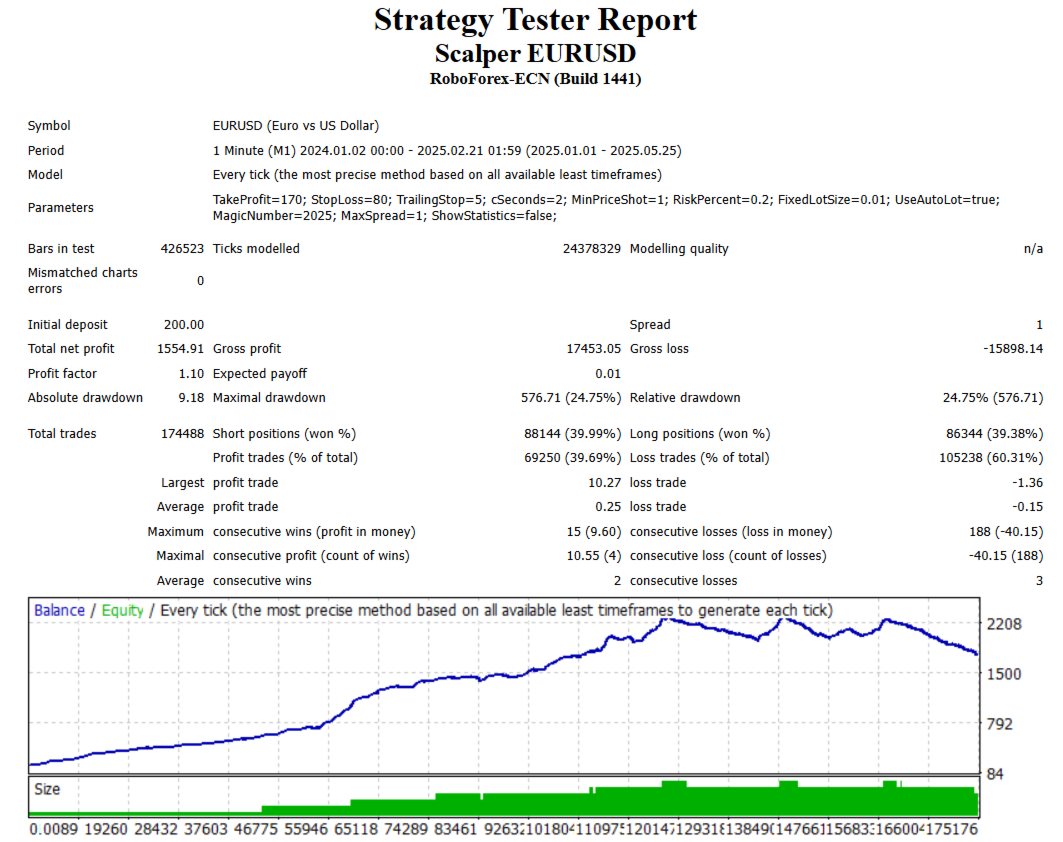1063x842 pixels.
Task: Click the Mismatched charts errors value 0
Action: [x=200, y=281]
